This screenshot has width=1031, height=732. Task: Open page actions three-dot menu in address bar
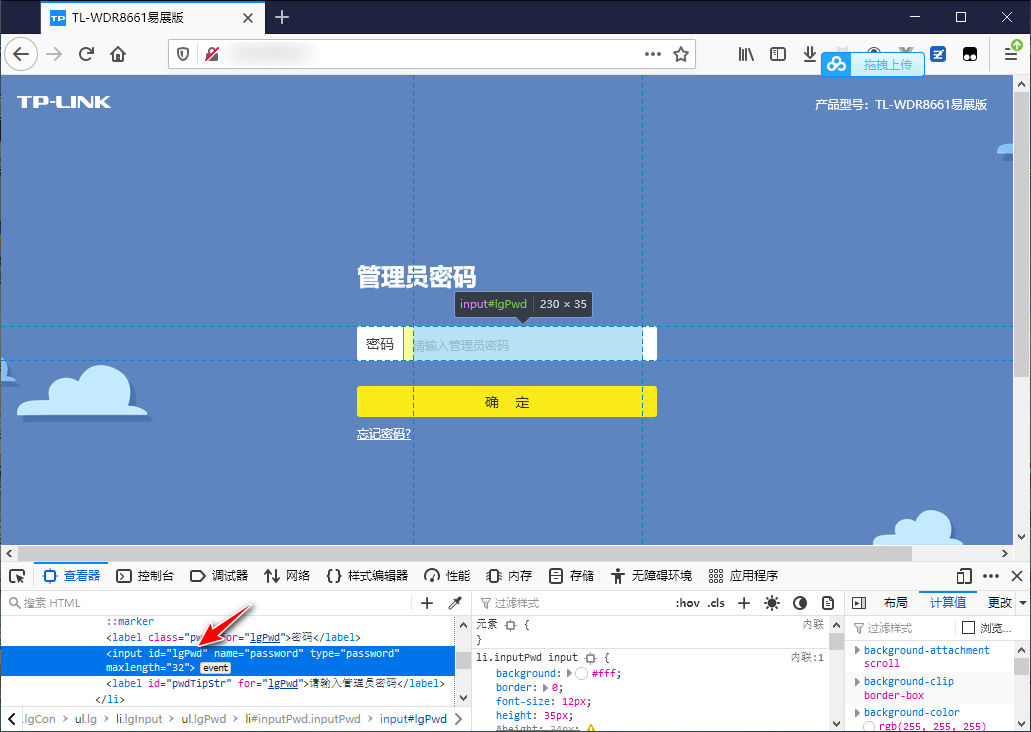point(653,54)
